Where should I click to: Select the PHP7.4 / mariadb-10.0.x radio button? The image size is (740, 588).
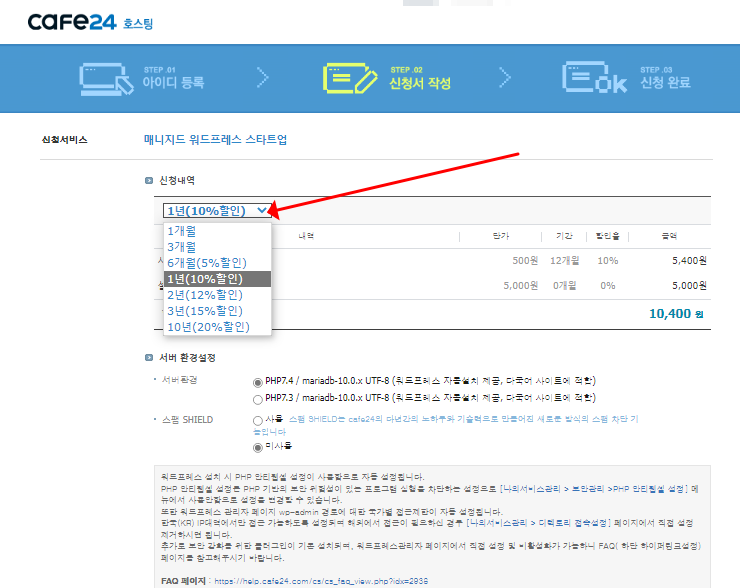pyautogui.click(x=258, y=382)
